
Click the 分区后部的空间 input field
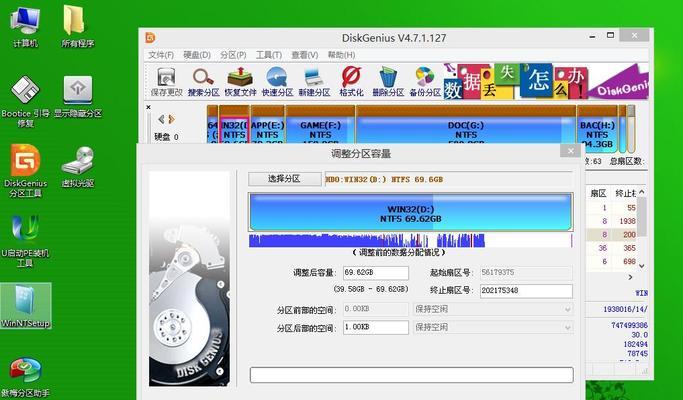[x=375, y=327]
